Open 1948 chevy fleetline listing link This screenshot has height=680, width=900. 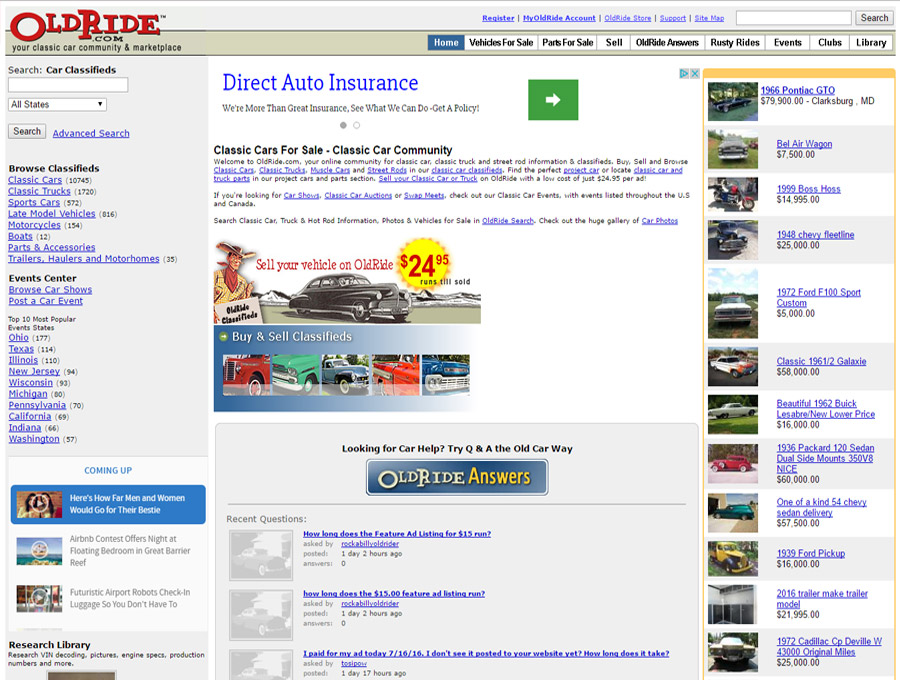coord(815,235)
